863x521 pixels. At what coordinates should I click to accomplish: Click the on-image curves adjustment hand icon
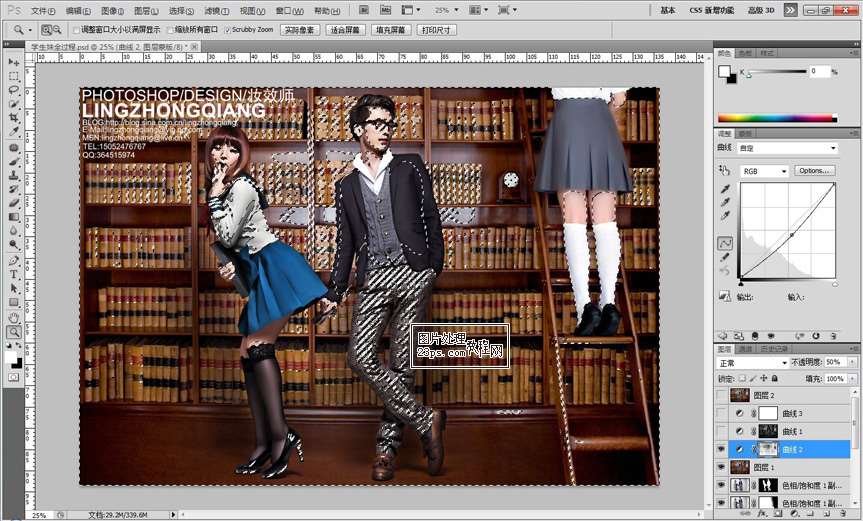pyautogui.click(x=724, y=171)
